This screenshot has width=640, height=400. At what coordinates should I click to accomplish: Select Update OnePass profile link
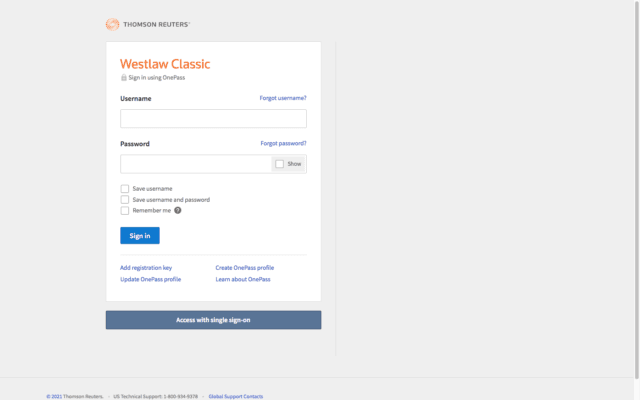[x=150, y=279]
